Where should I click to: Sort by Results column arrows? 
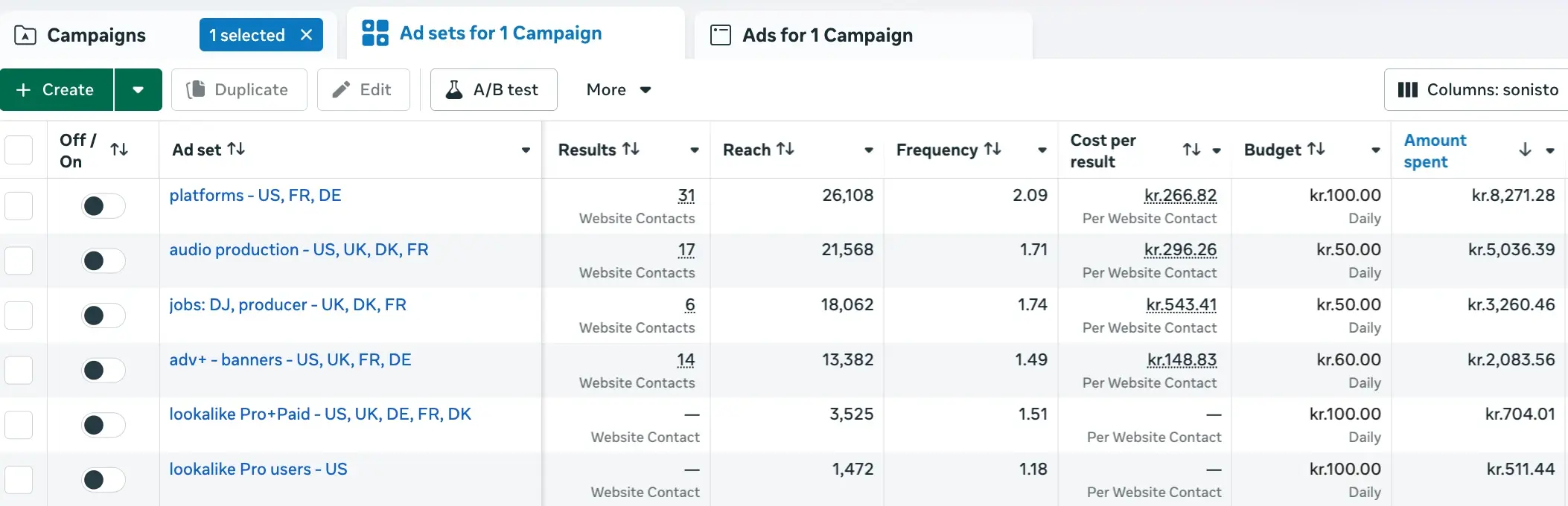pos(631,149)
